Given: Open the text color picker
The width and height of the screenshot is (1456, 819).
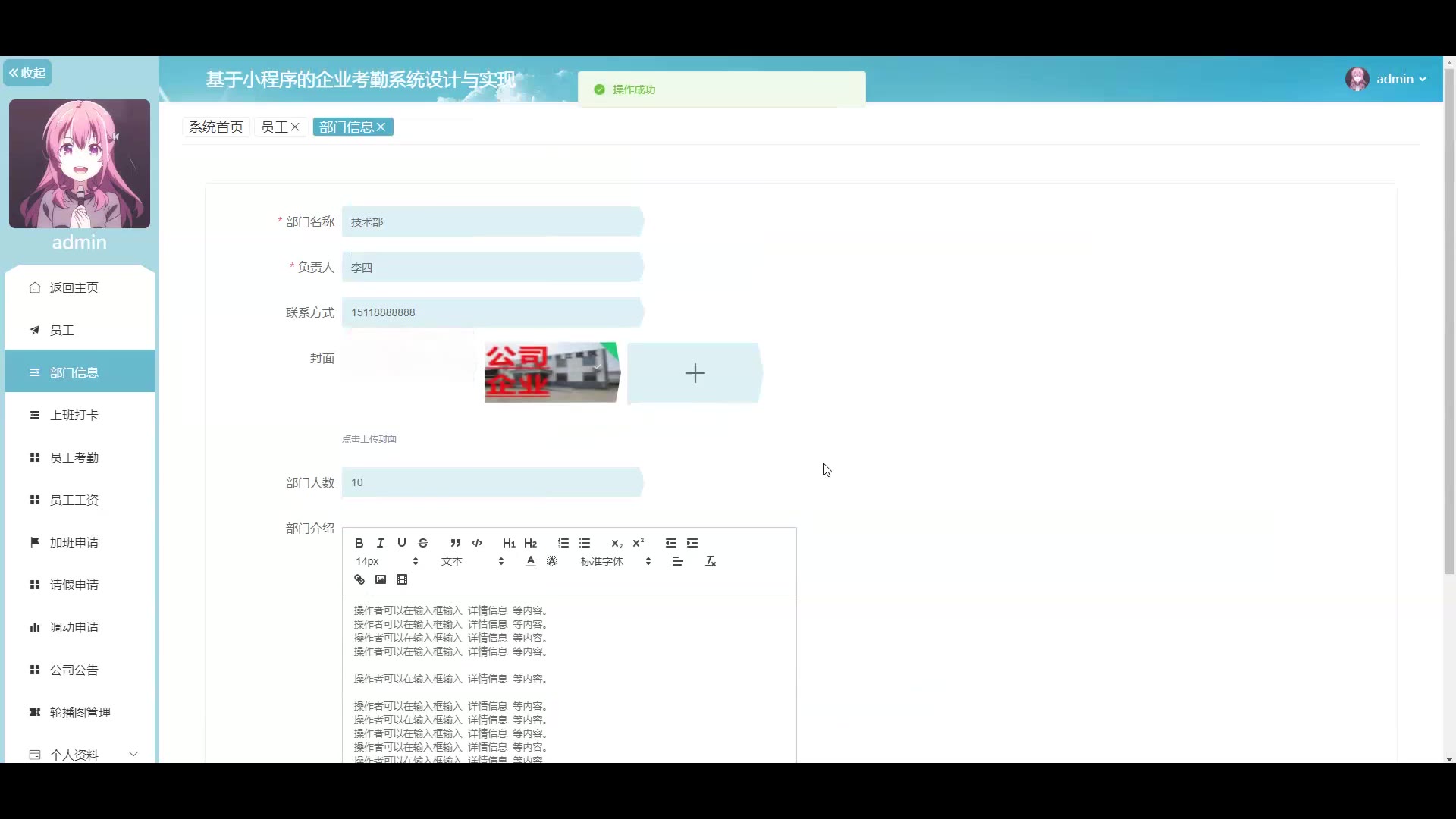Looking at the screenshot, I should pos(531,562).
